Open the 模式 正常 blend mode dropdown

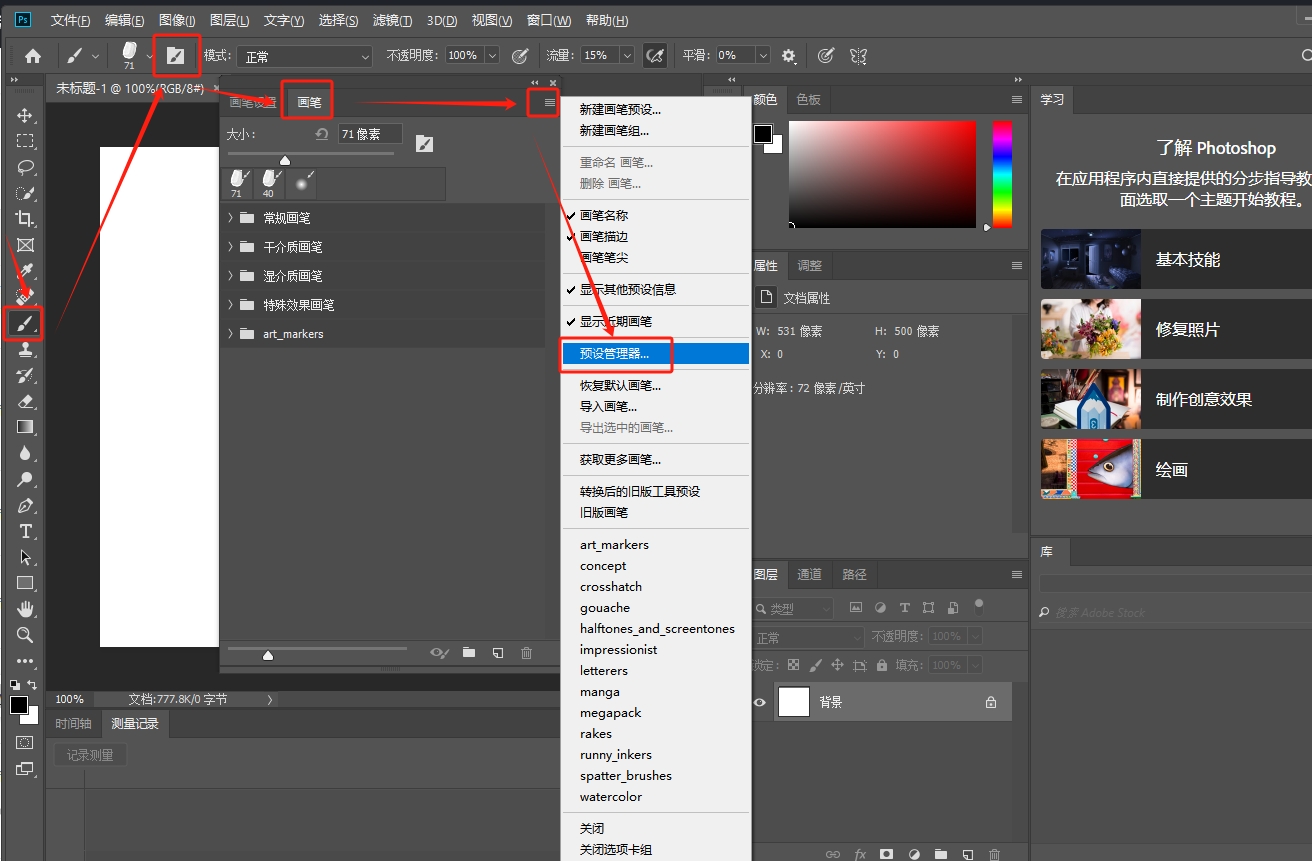pos(304,56)
